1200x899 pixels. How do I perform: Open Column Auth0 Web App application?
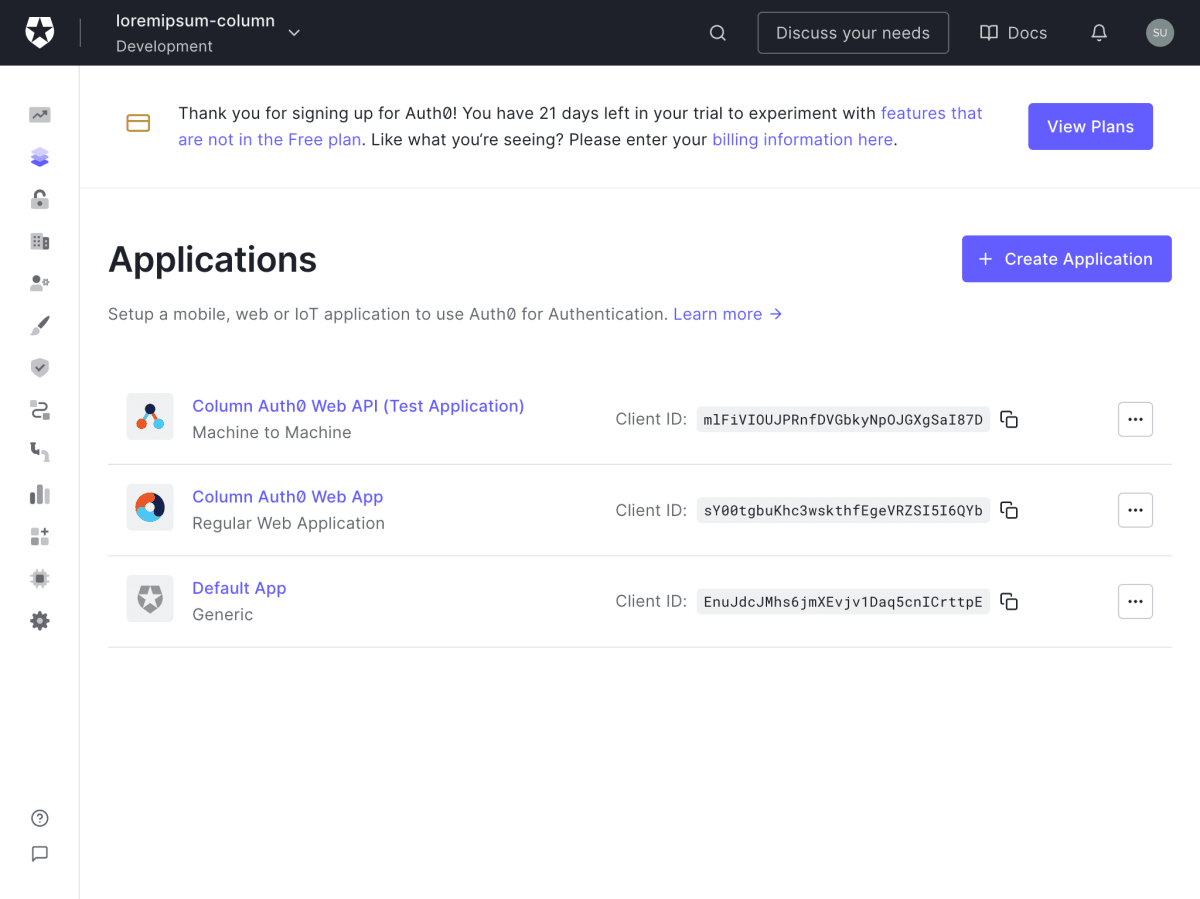click(288, 497)
